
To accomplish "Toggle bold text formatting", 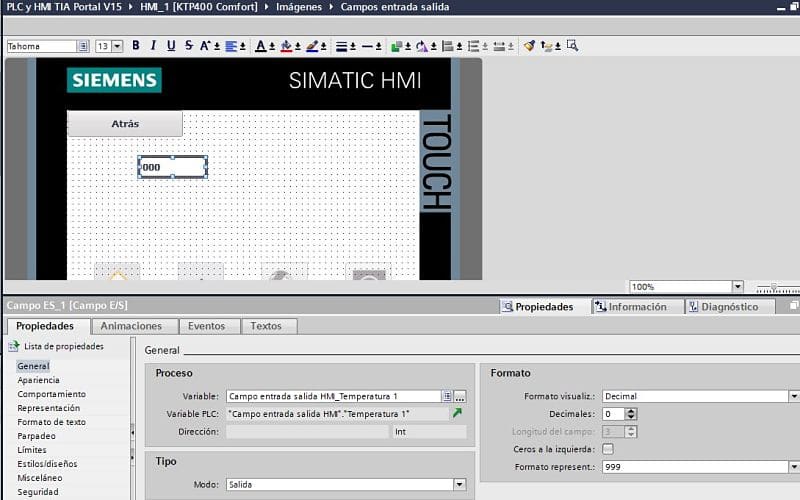I will click(x=136, y=46).
